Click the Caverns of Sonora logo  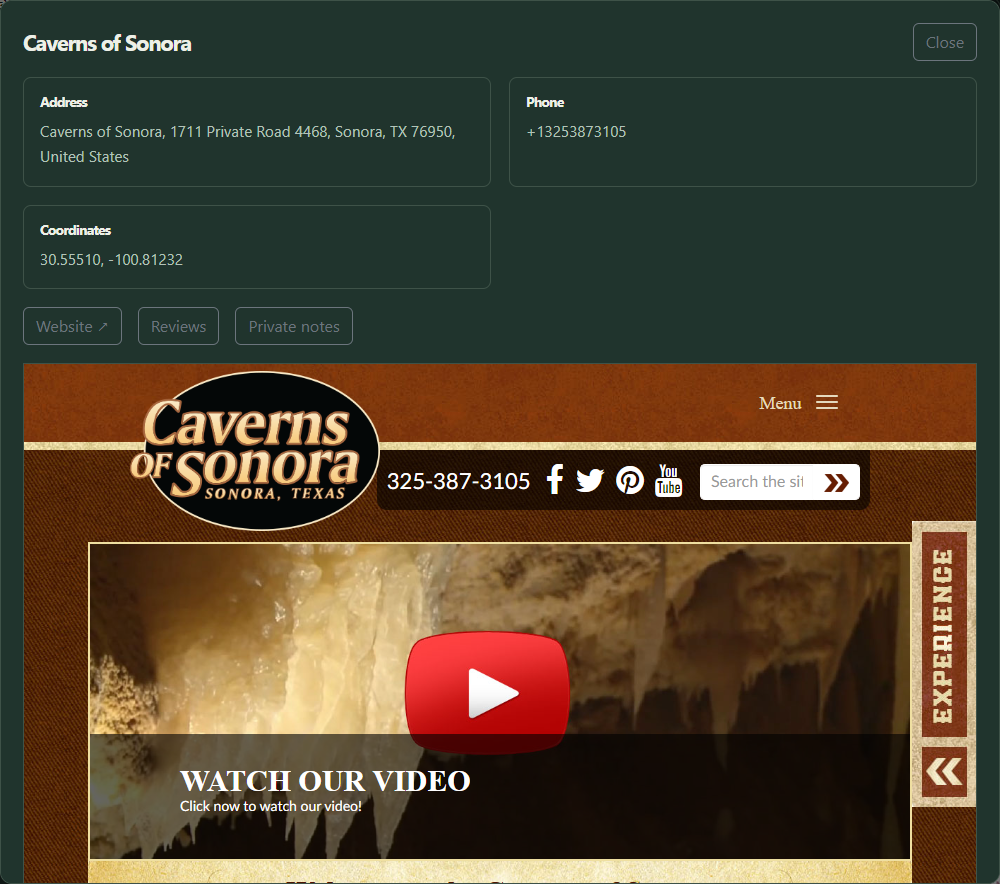[254, 450]
